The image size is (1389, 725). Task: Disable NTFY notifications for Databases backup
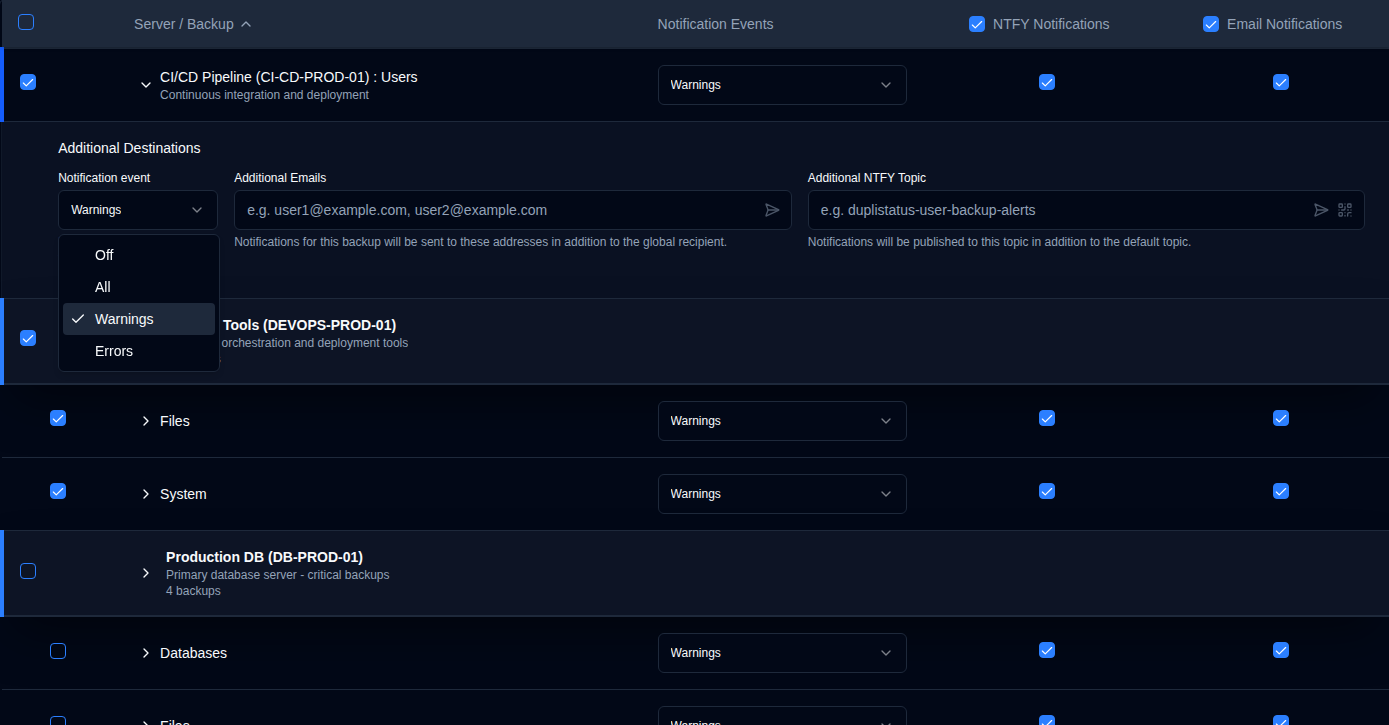[1047, 650]
